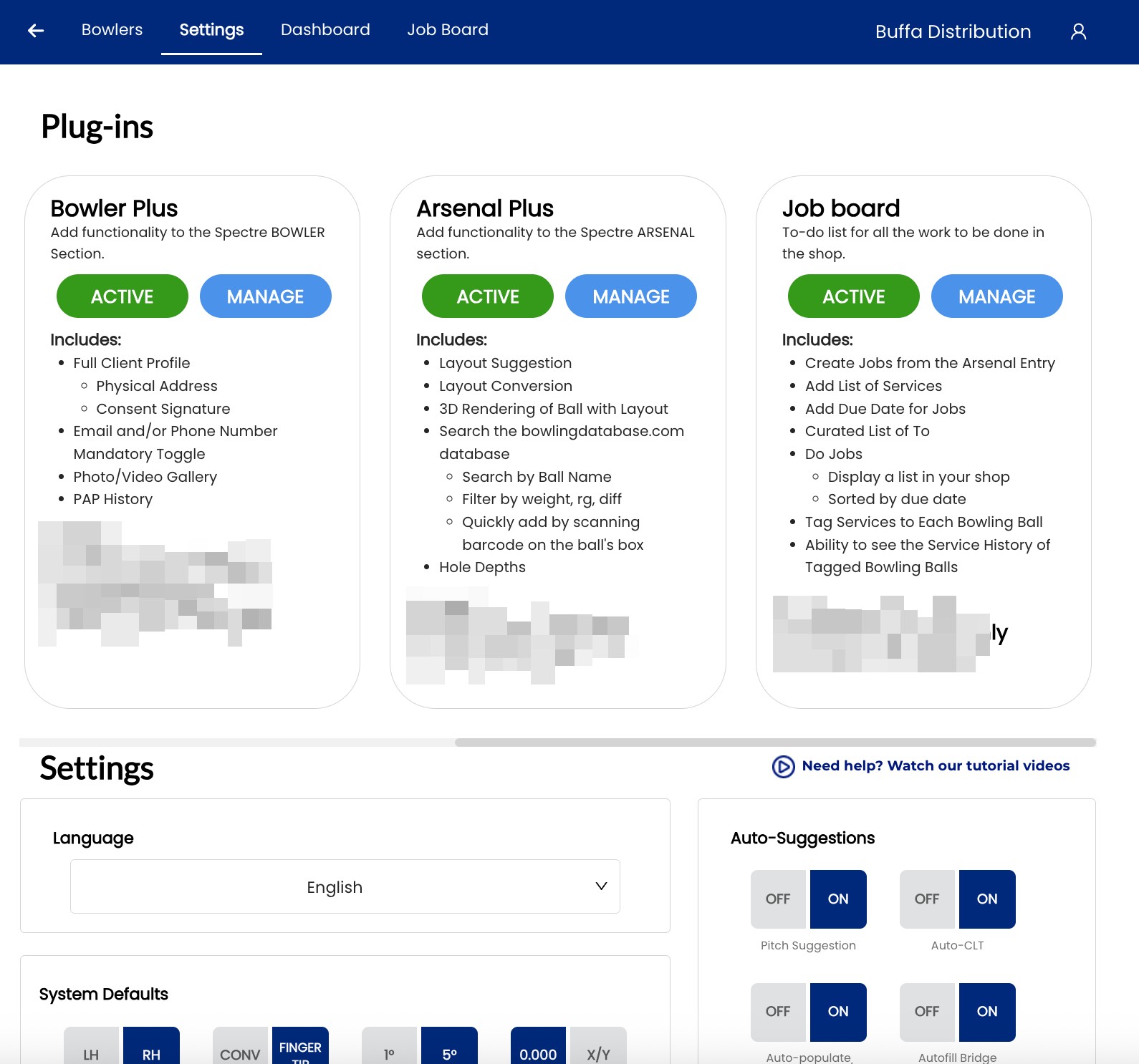
Task: Switch to the Dashboard tab
Action: (x=325, y=29)
